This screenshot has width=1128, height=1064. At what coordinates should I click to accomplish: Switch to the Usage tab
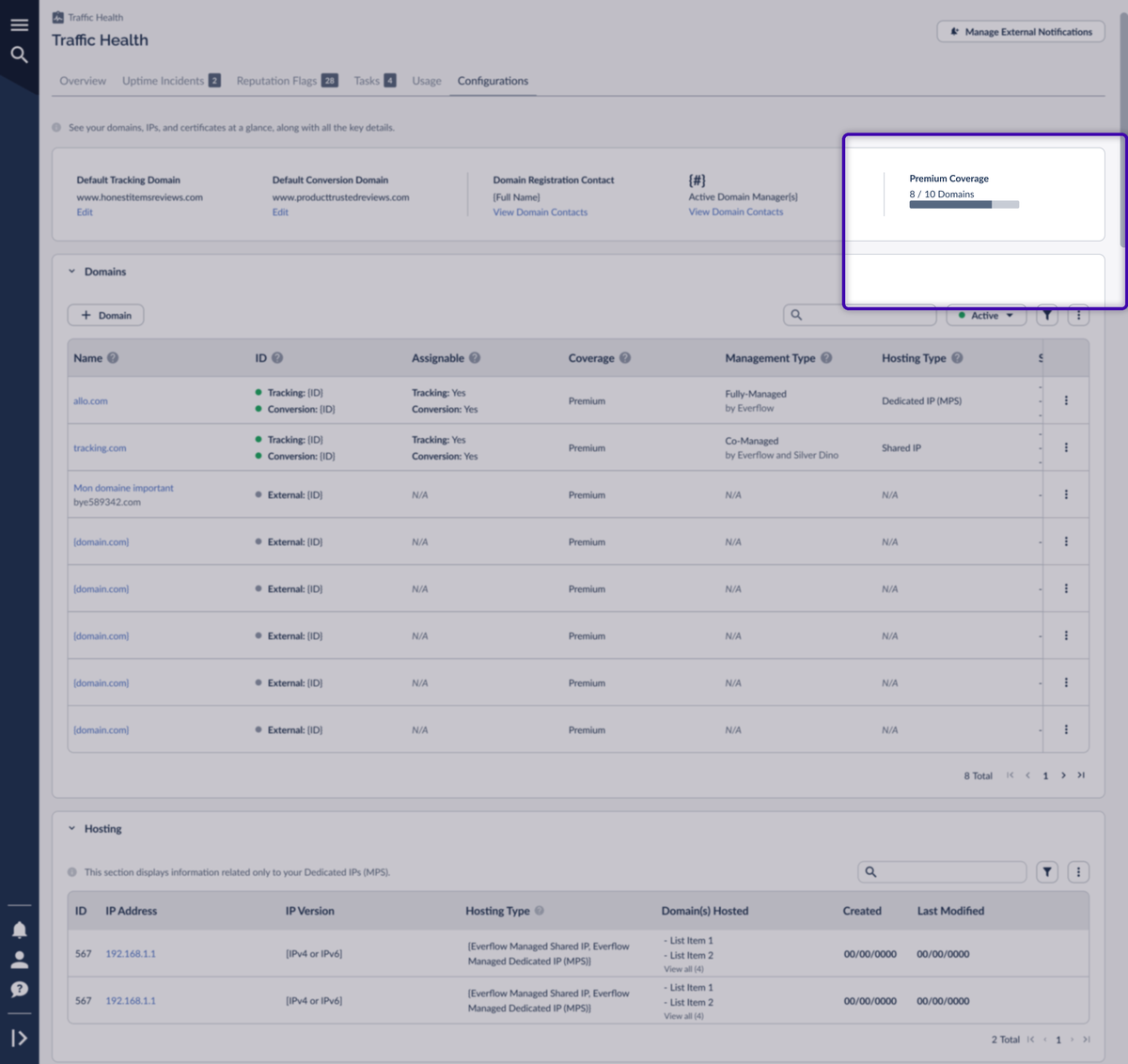pos(427,81)
